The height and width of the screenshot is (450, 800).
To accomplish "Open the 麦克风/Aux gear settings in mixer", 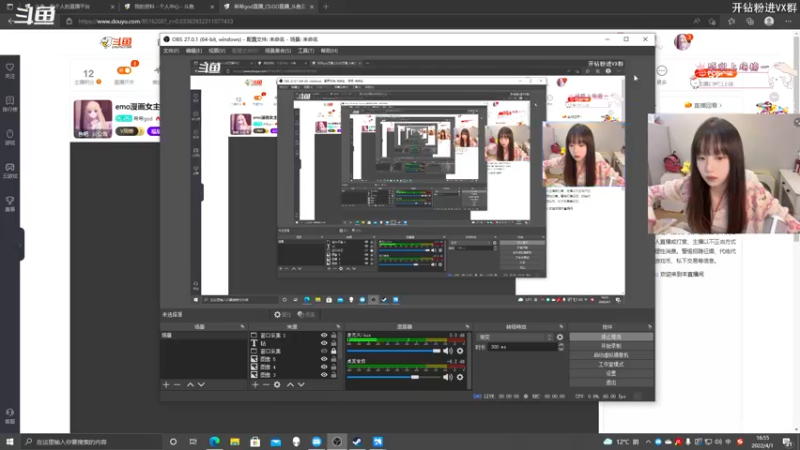I will (x=460, y=351).
